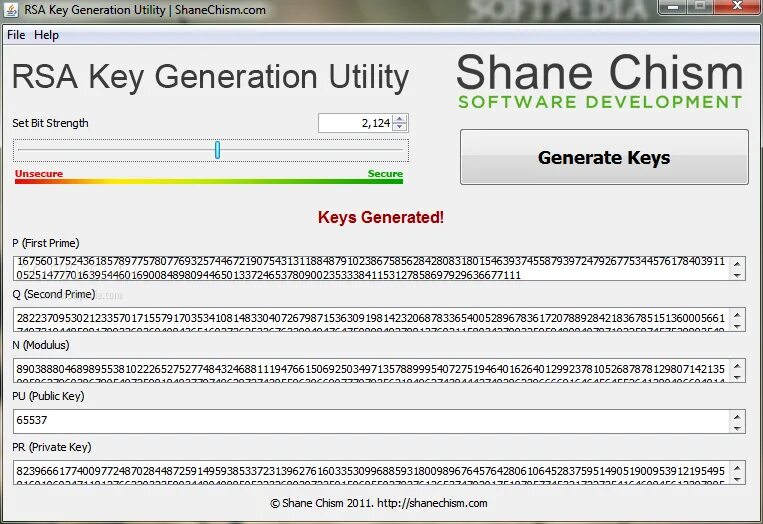Click PU (Public Key) scrollbar down arrow
Screen dimensions: 763x524
pos(737,428)
